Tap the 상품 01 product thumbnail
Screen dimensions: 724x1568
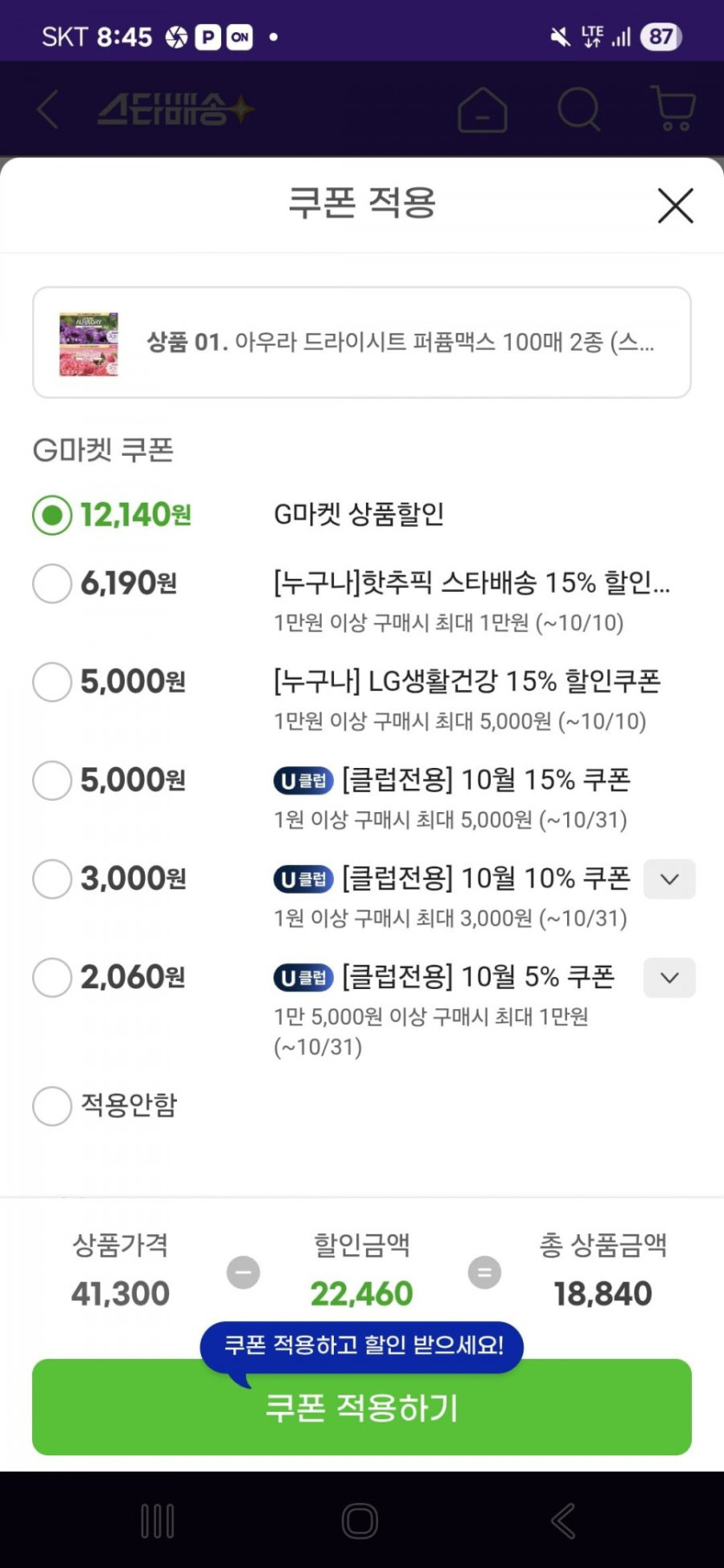(88, 344)
